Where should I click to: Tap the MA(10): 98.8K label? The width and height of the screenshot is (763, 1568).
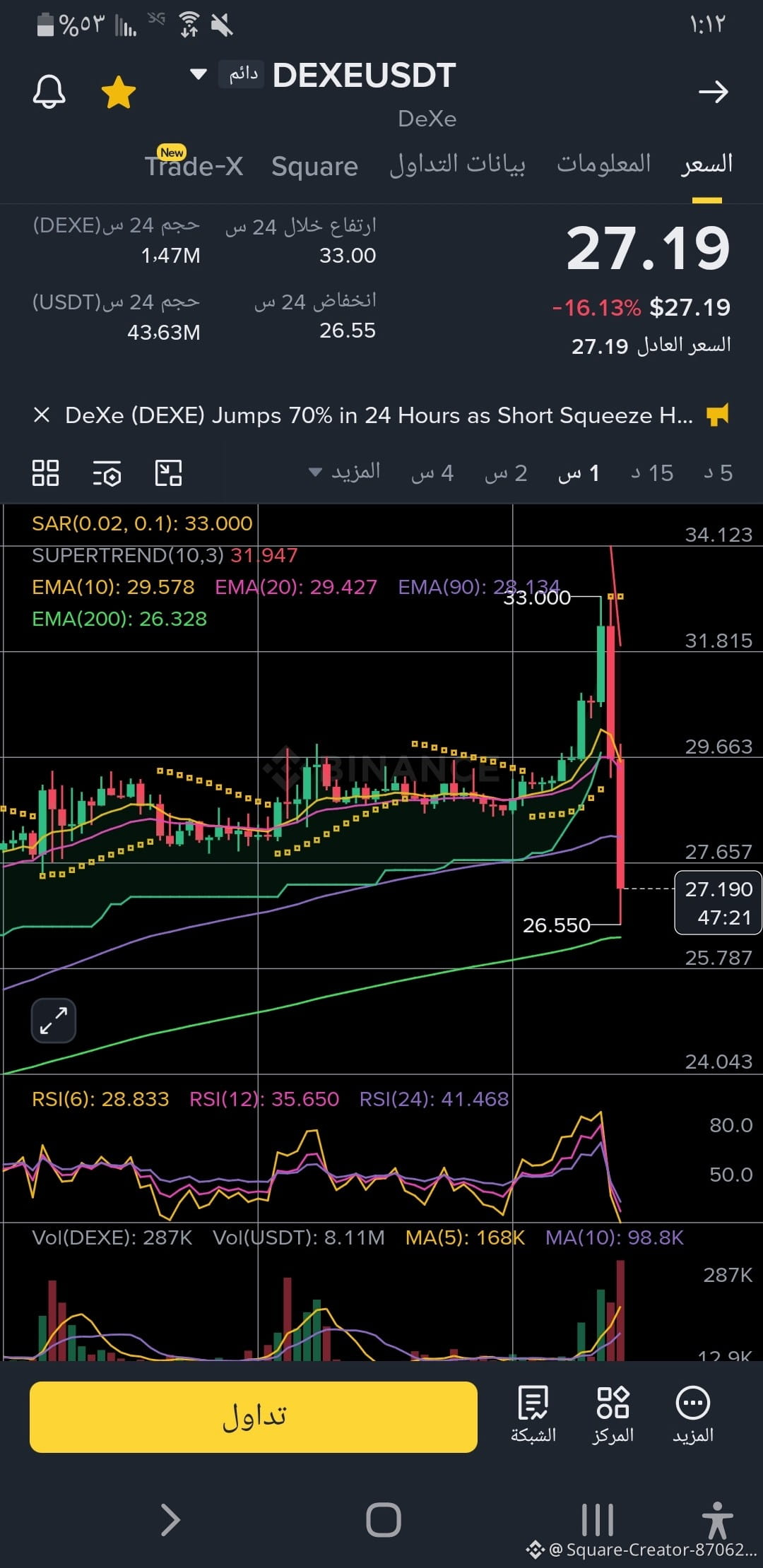615,1237
